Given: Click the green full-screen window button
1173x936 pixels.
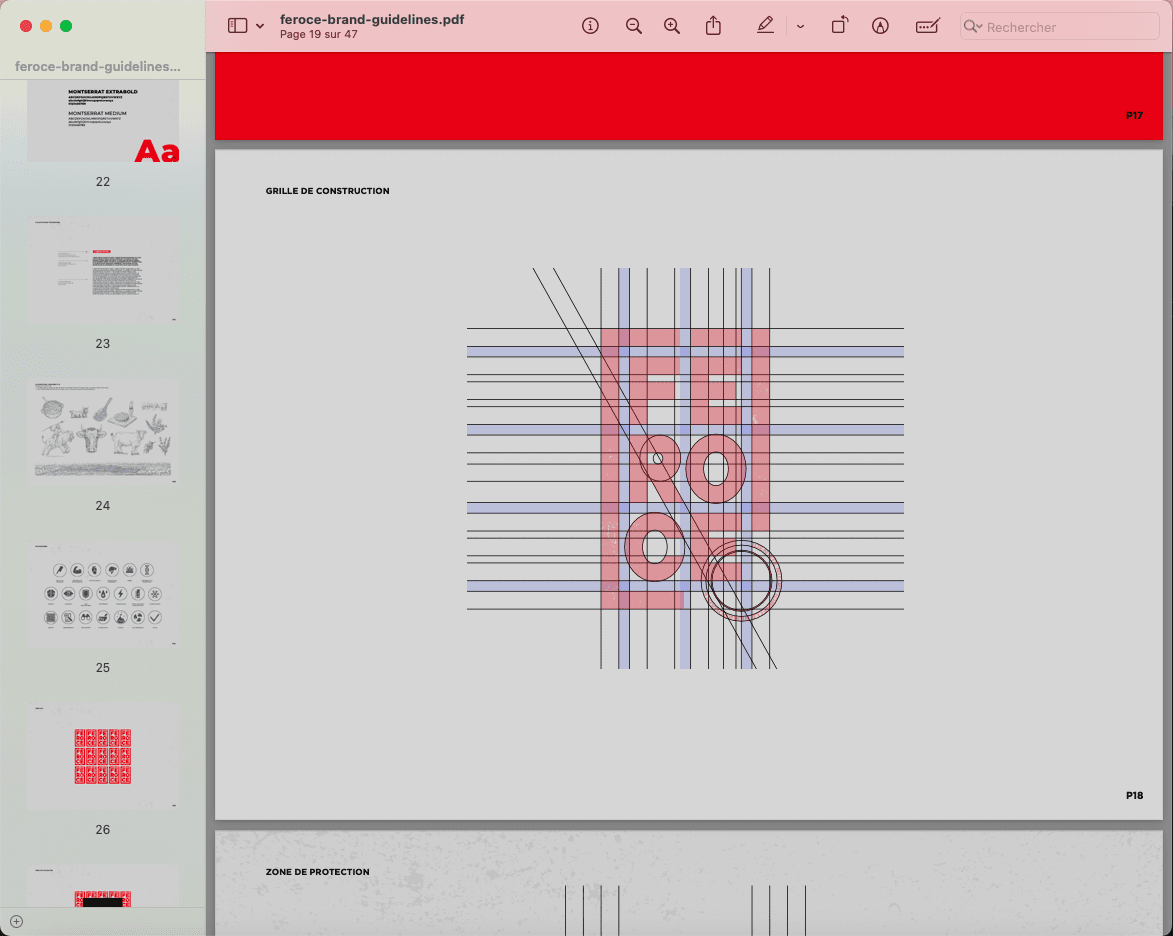Looking at the screenshot, I should tap(66, 26).
